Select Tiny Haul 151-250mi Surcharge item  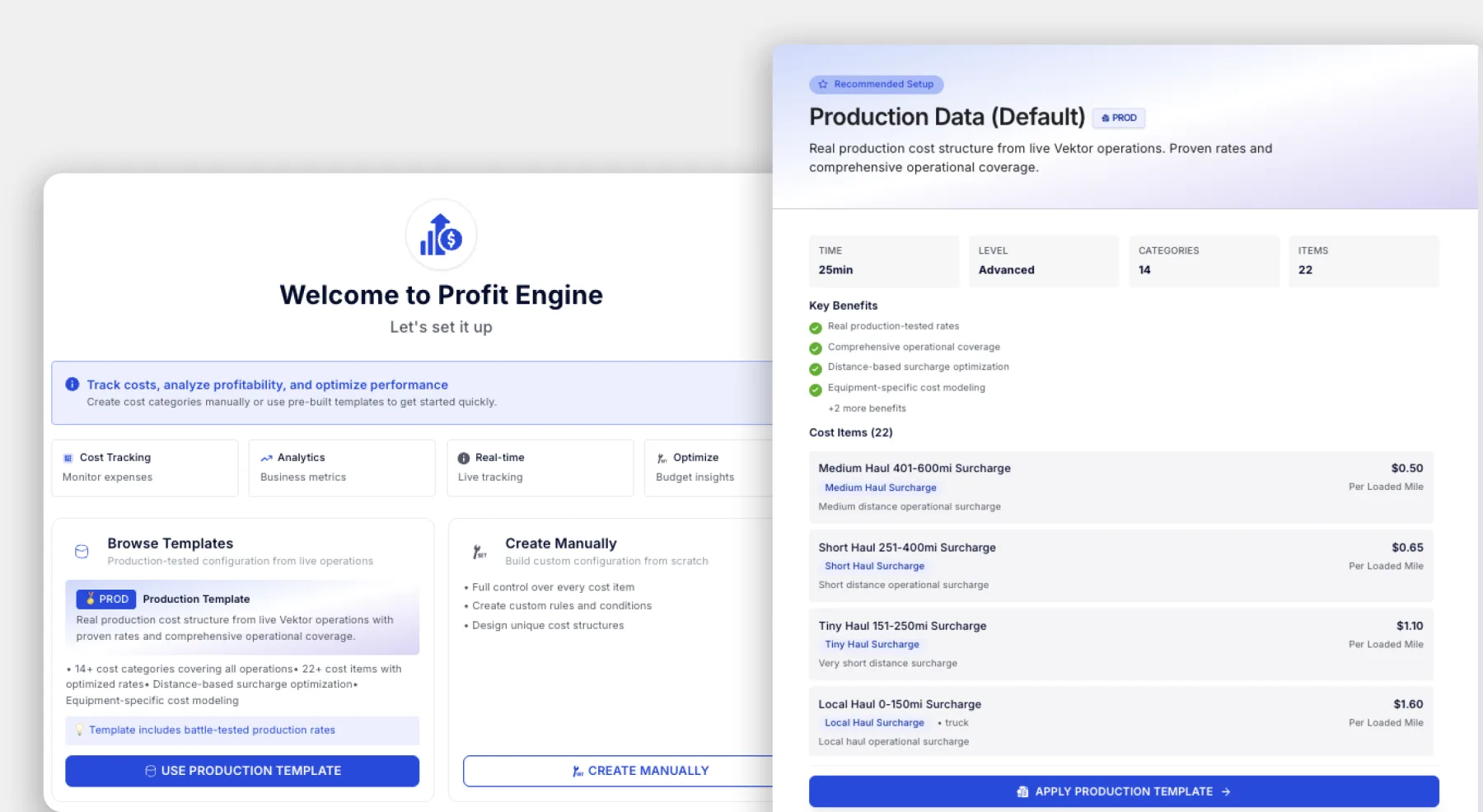tap(1121, 644)
